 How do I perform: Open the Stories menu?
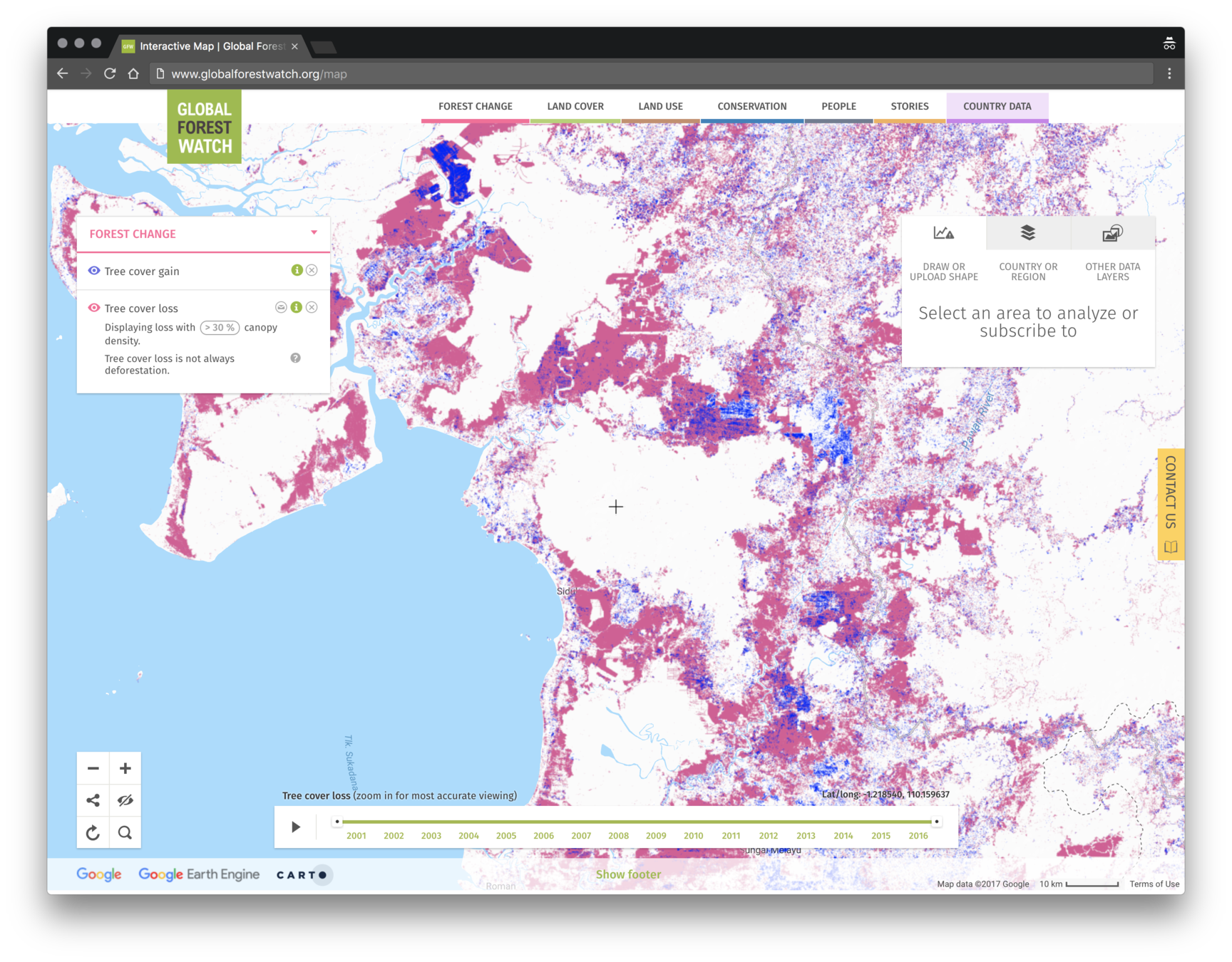tap(909, 106)
